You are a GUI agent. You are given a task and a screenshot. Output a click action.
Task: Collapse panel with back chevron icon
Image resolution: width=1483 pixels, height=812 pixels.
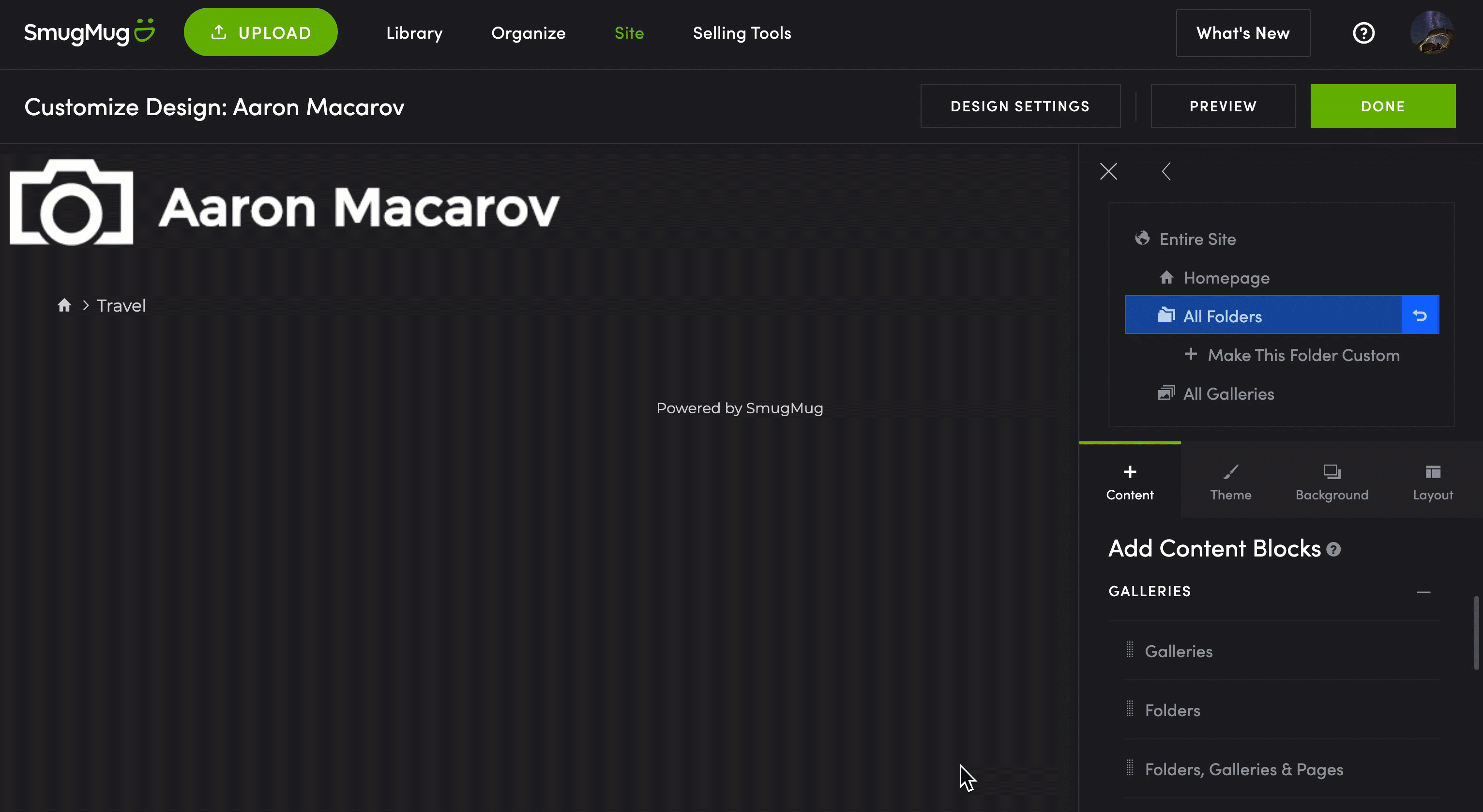click(1166, 171)
